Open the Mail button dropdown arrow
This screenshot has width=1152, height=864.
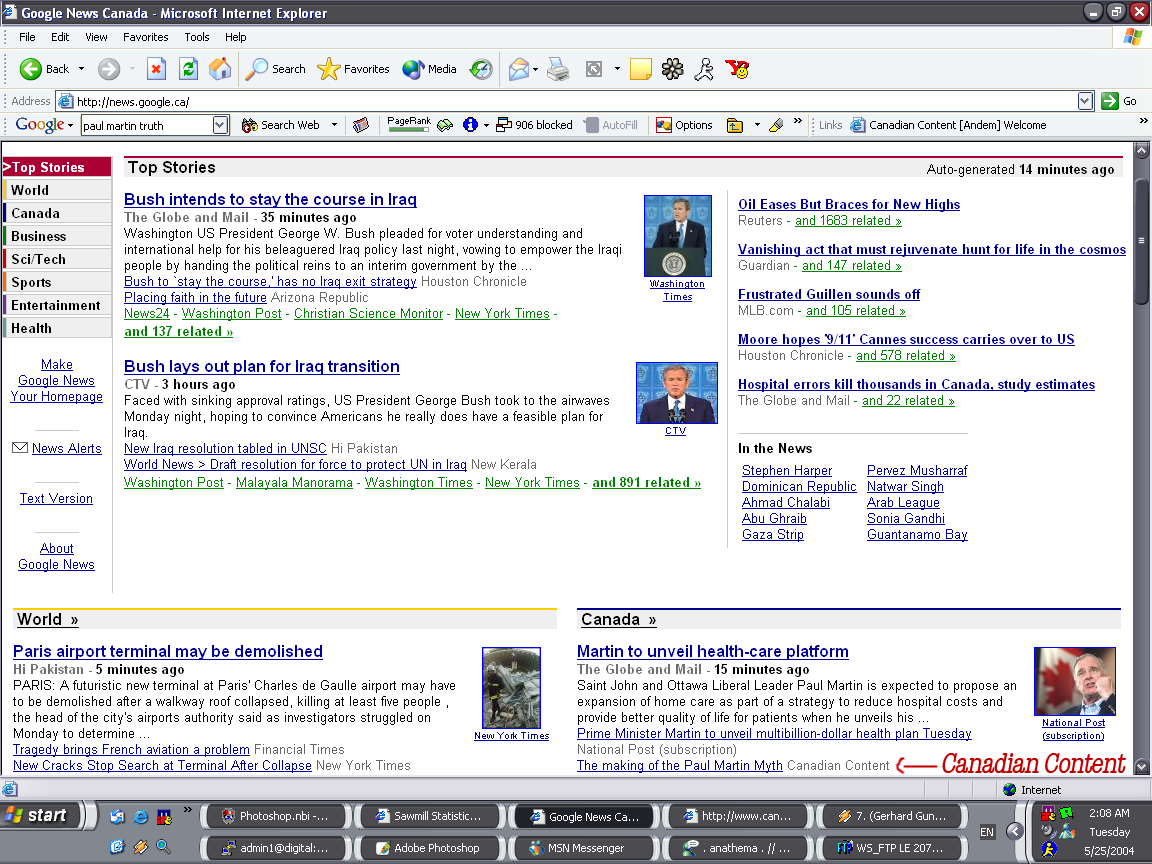point(536,69)
